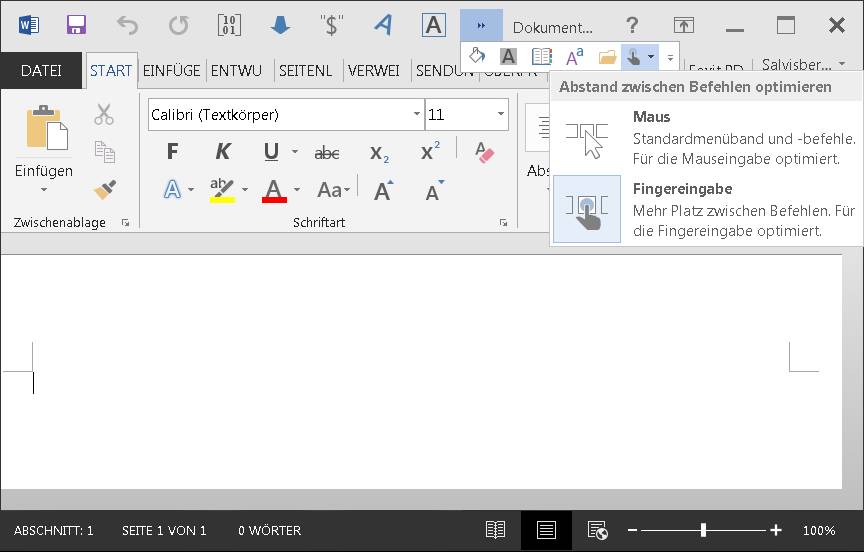Click the blue italic A text effects icon
The image size is (865, 552).
383,25
